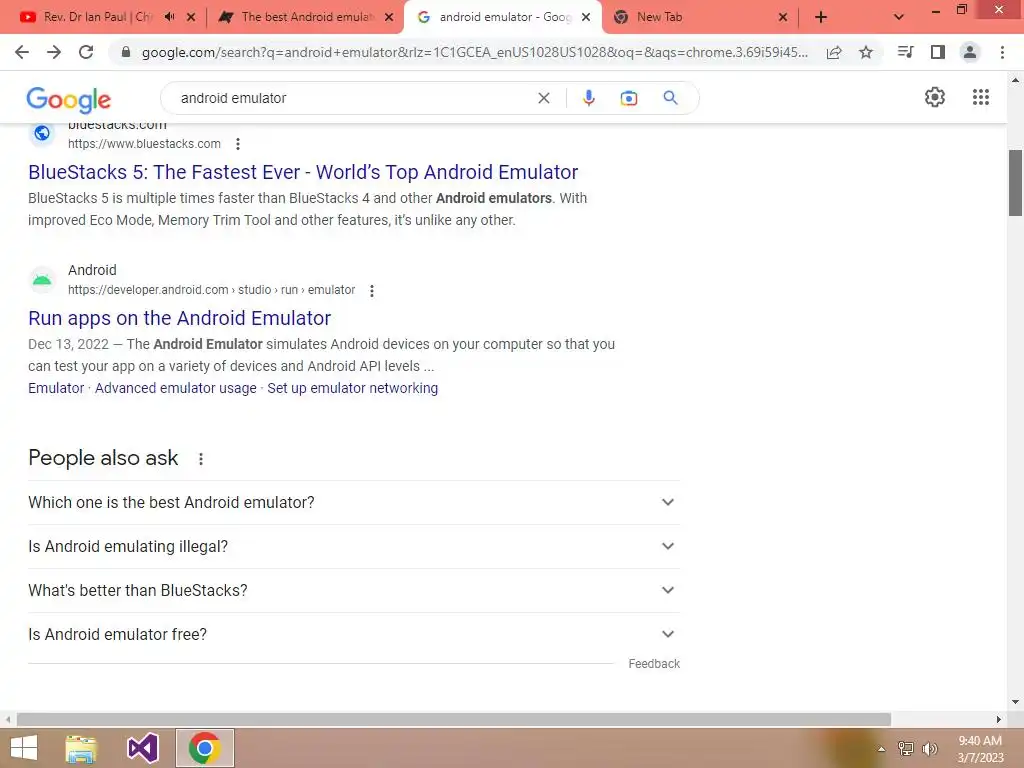The height and width of the screenshot is (768, 1024).
Task: Reload the current page
Action: pyautogui.click(x=86, y=52)
